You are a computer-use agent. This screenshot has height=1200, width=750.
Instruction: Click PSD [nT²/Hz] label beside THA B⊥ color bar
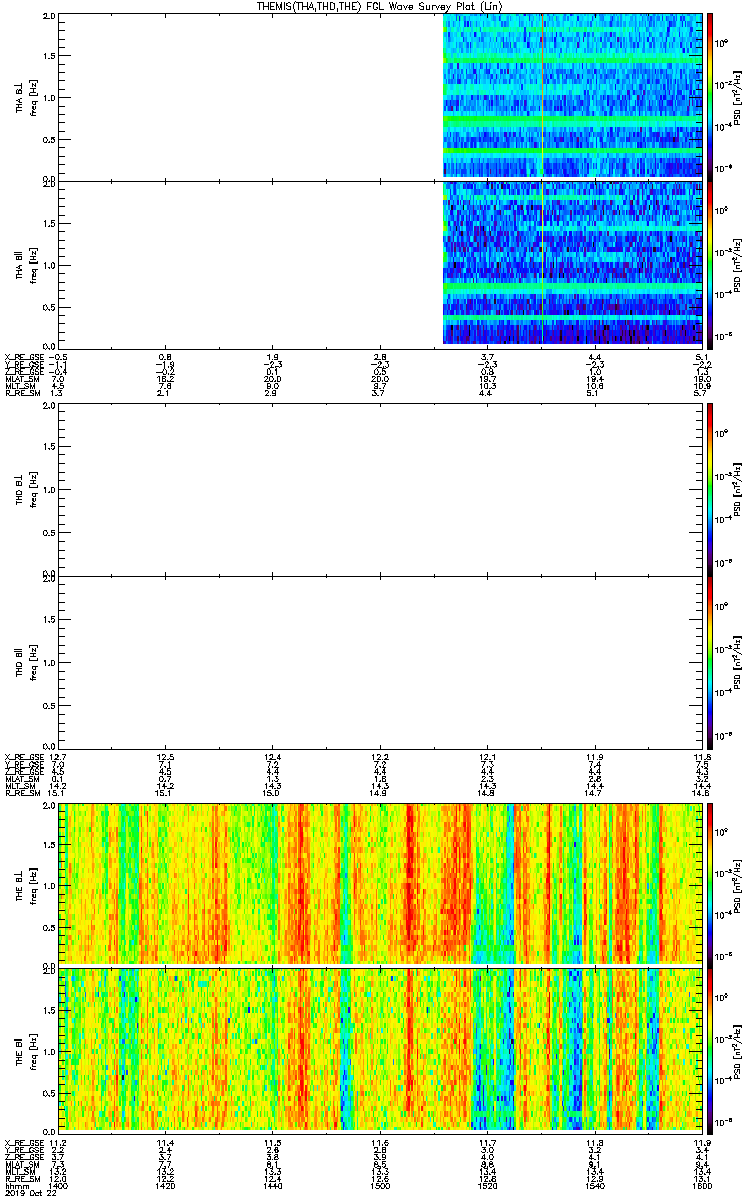click(737, 96)
